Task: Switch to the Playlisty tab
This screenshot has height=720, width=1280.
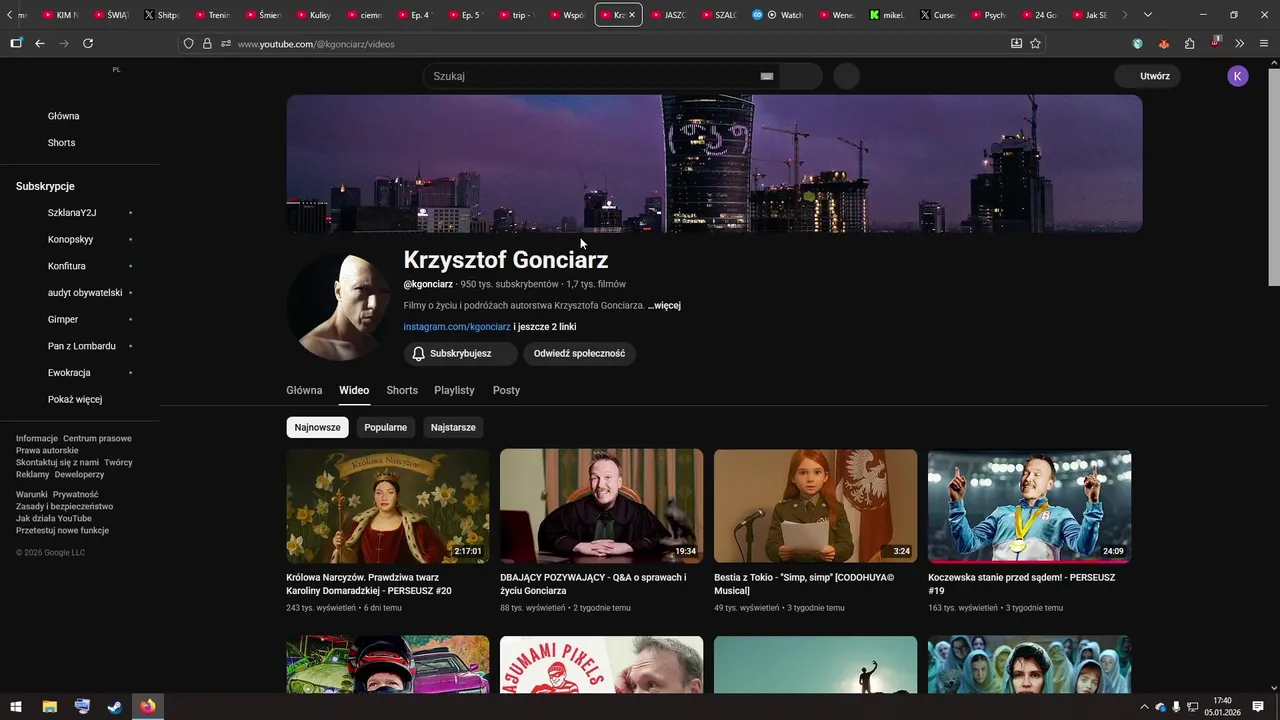Action: click(454, 391)
